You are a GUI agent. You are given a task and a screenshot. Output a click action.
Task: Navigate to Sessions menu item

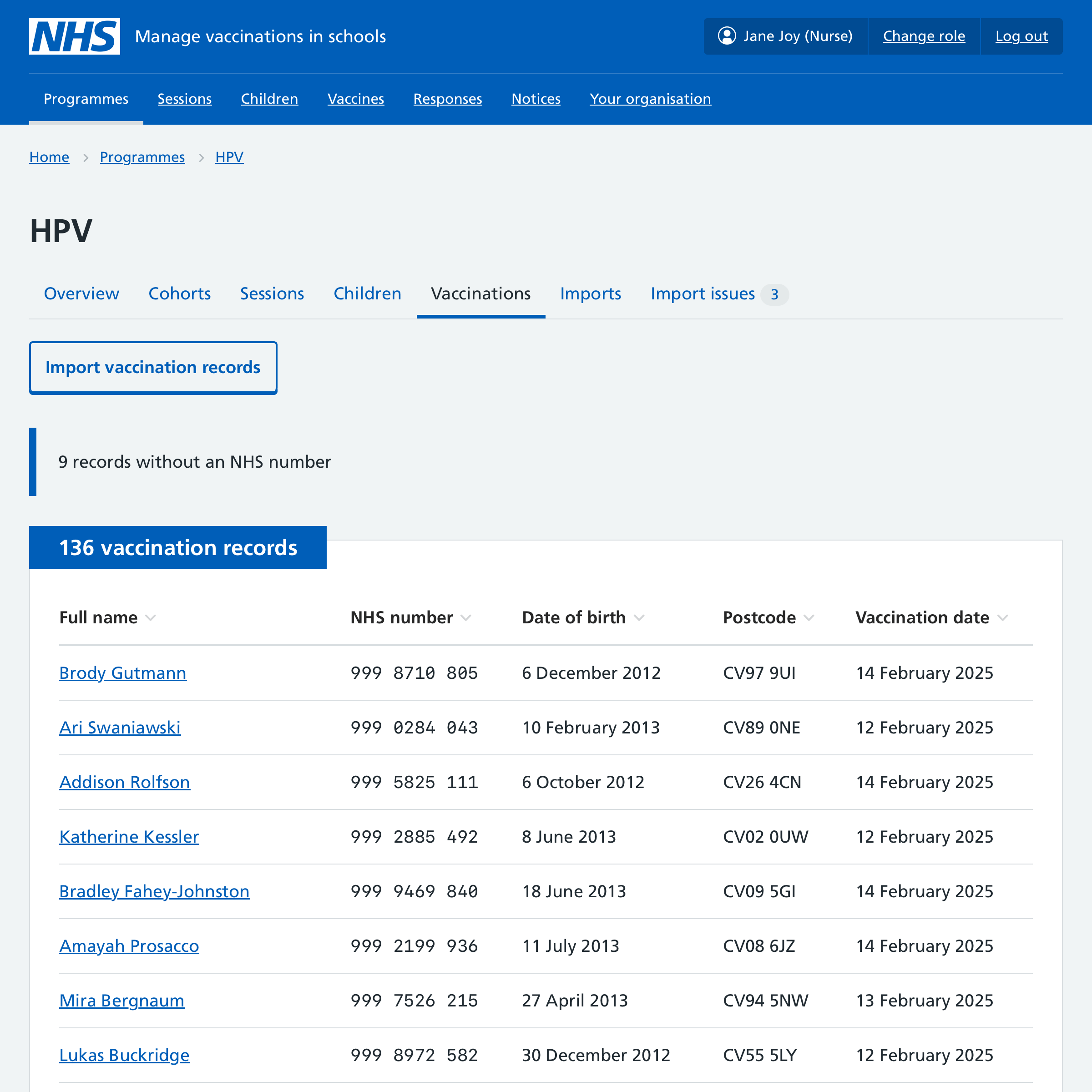click(184, 99)
